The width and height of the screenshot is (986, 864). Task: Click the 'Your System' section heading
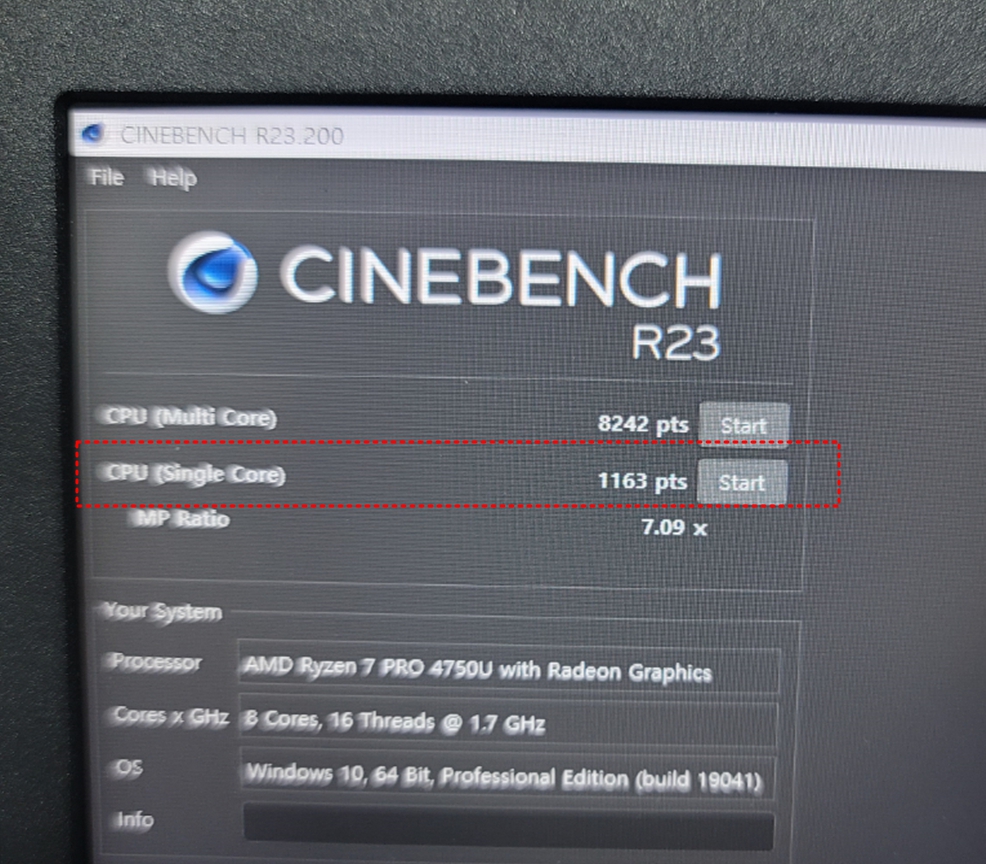point(163,611)
